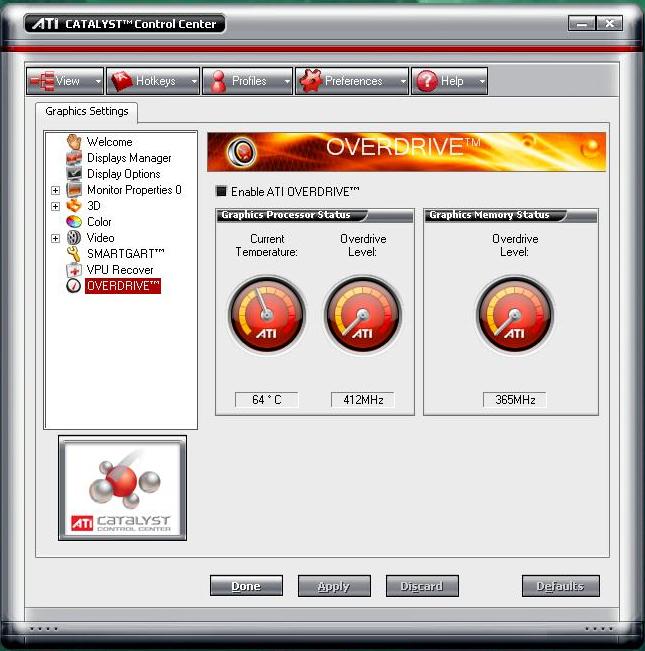Screen dimensions: 645x651
Task: Click the Help question mark icon
Action: pyautogui.click(x=427, y=81)
